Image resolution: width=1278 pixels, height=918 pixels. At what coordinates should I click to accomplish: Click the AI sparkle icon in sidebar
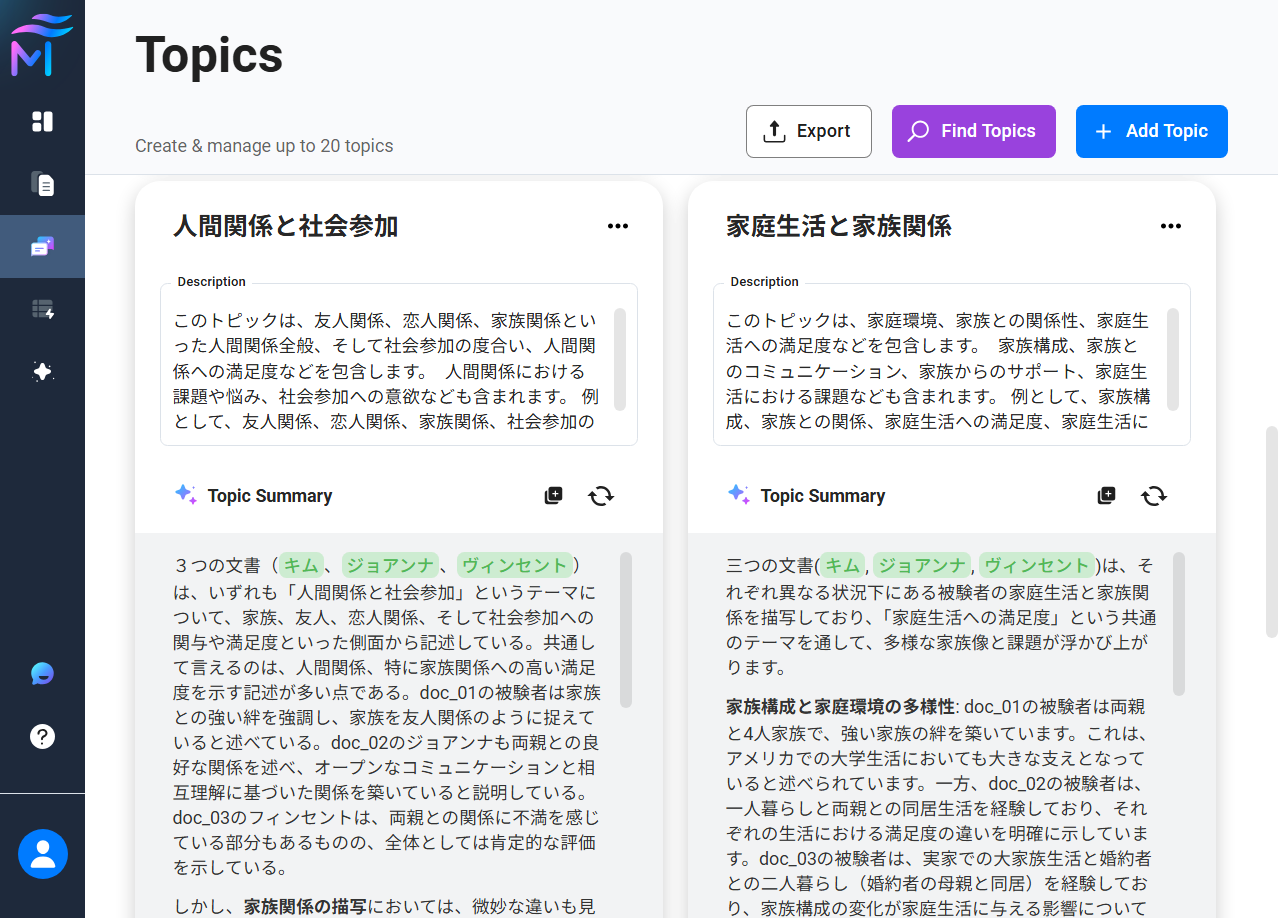[42, 372]
